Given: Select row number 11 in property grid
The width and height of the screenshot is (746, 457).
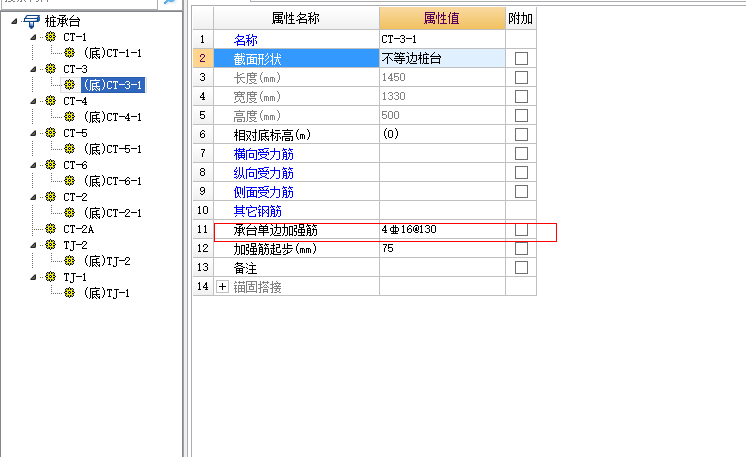Looking at the screenshot, I should (203, 230).
